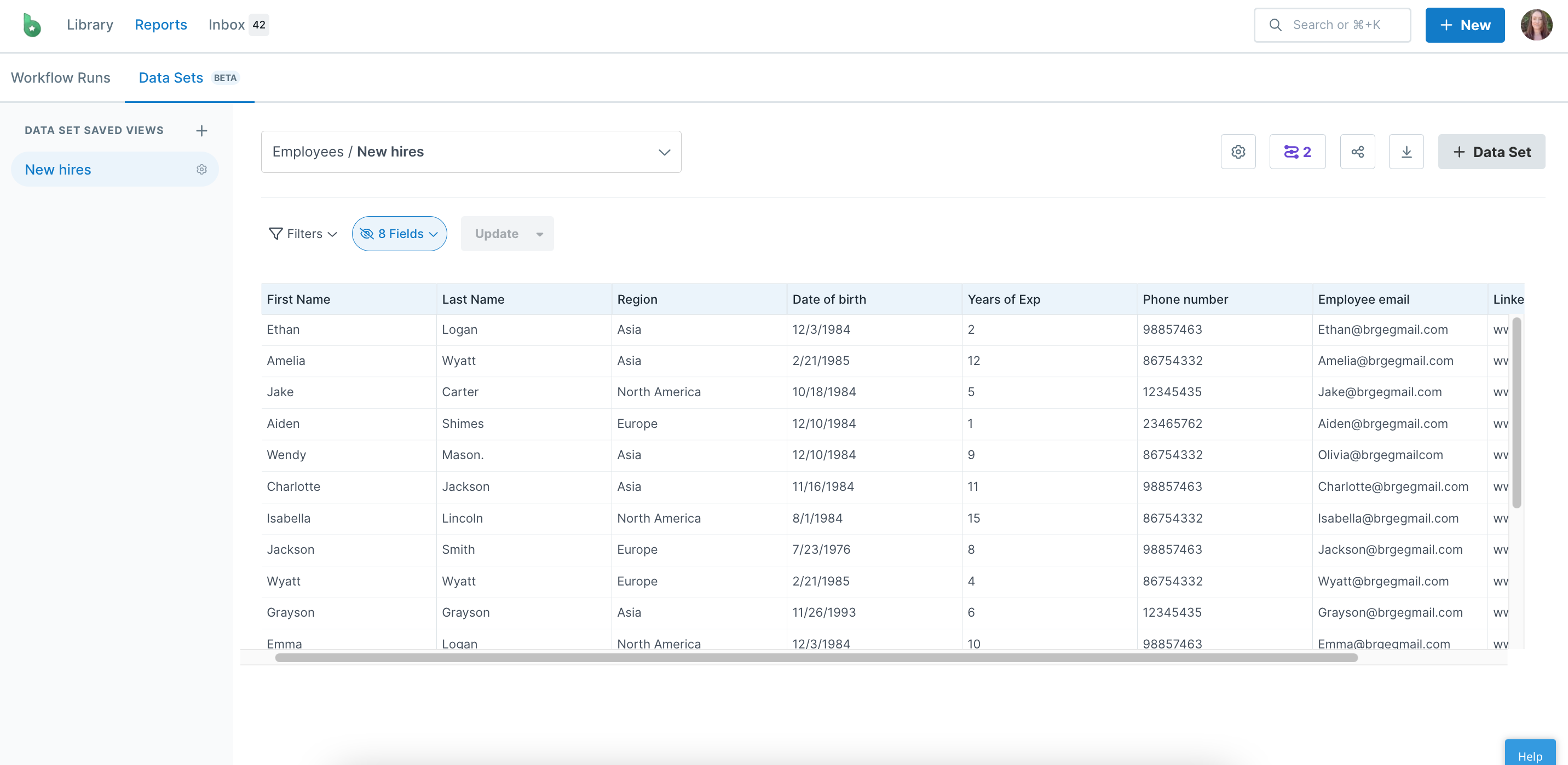Click the purple workflow connections icon showing 2

1297,152
